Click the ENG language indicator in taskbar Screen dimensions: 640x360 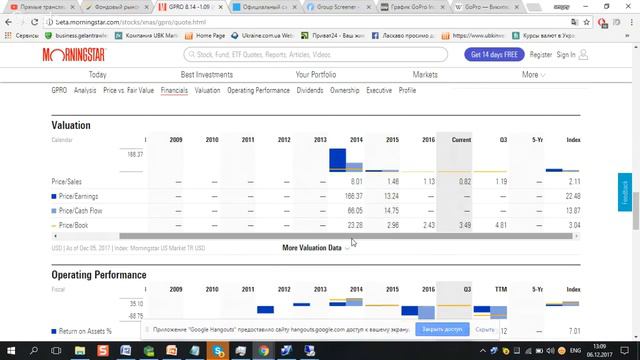click(575, 351)
